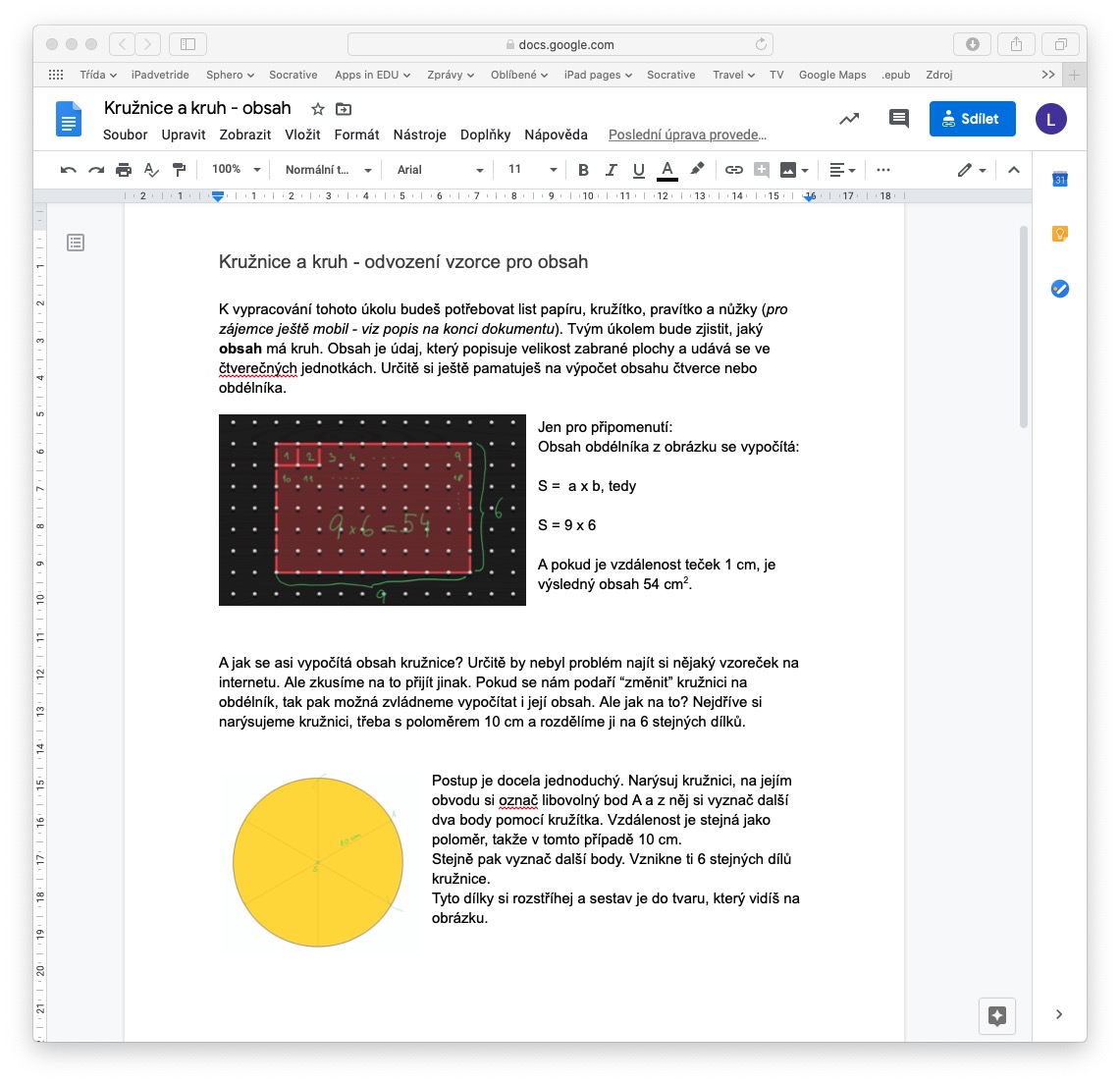Move document with folder icon

(x=344, y=109)
